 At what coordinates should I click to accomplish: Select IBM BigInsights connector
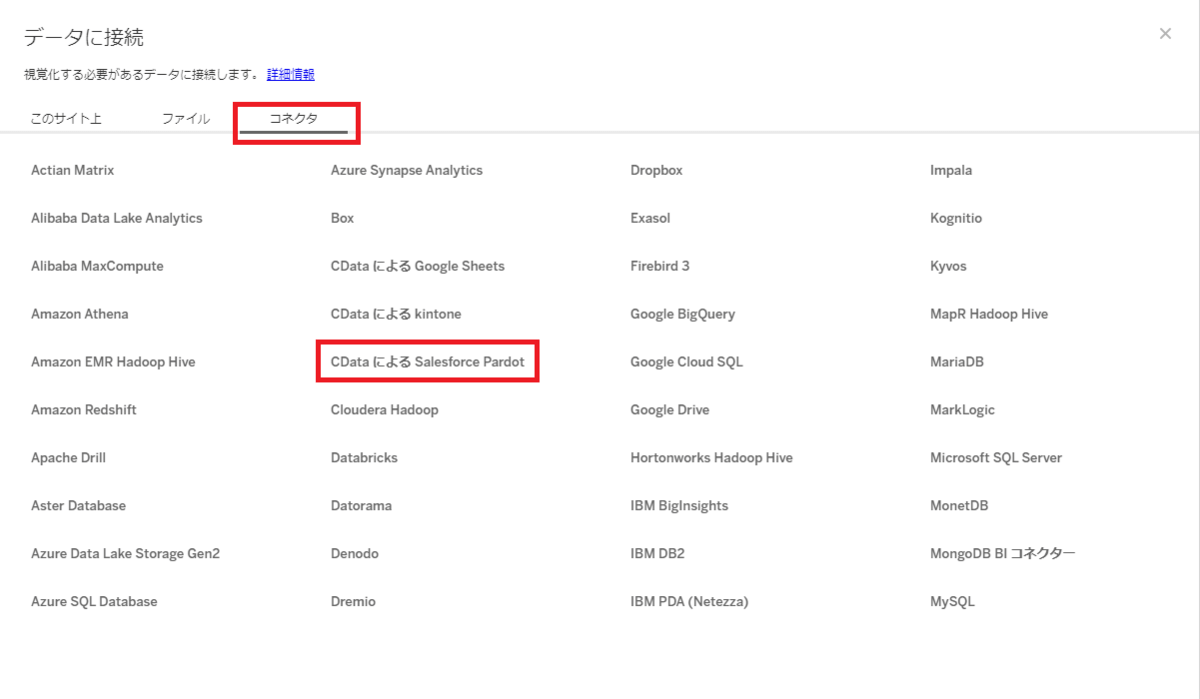680,506
